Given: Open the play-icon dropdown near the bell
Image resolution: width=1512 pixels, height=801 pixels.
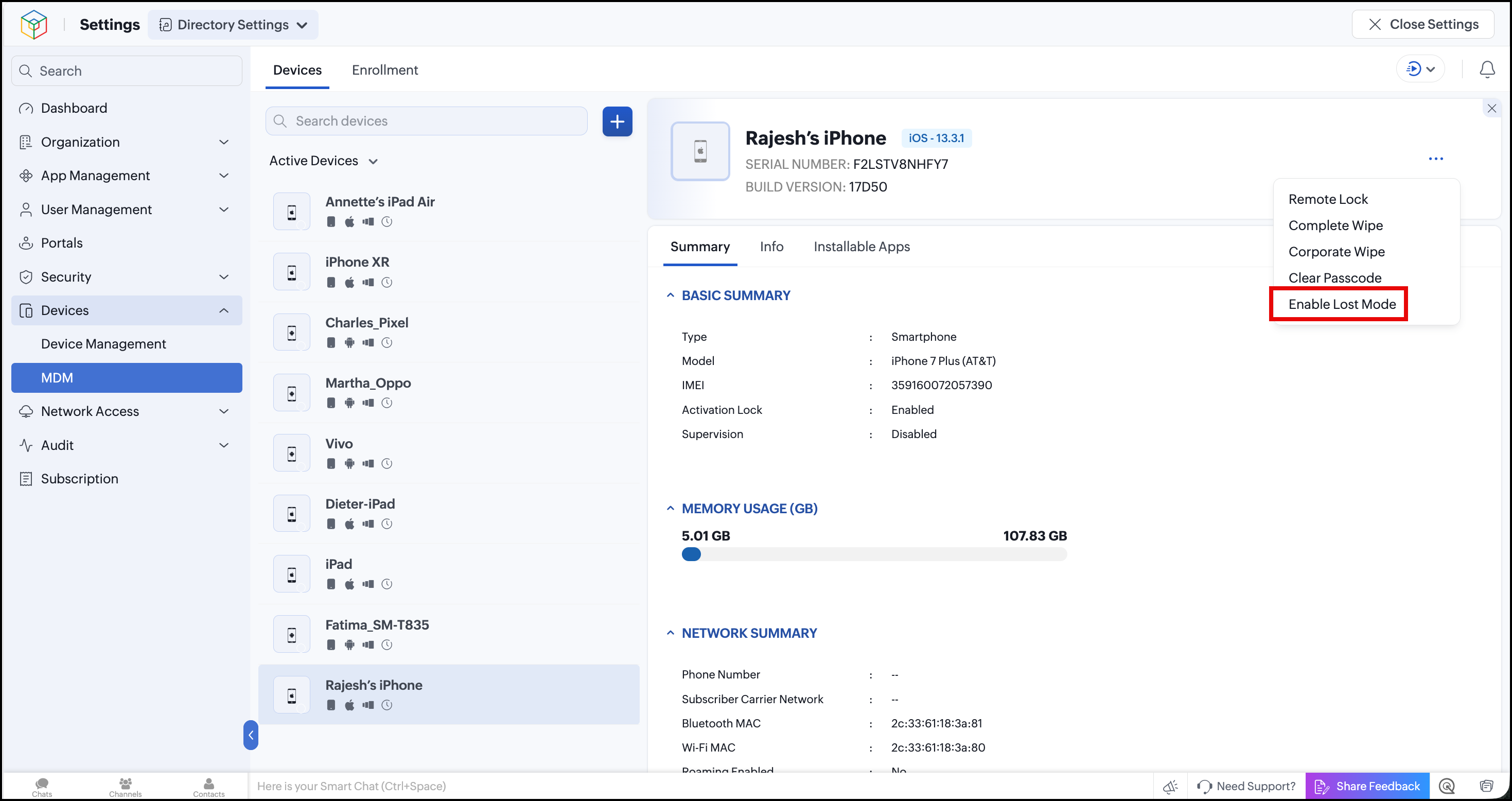Looking at the screenshot, I should coord(1420,69).
